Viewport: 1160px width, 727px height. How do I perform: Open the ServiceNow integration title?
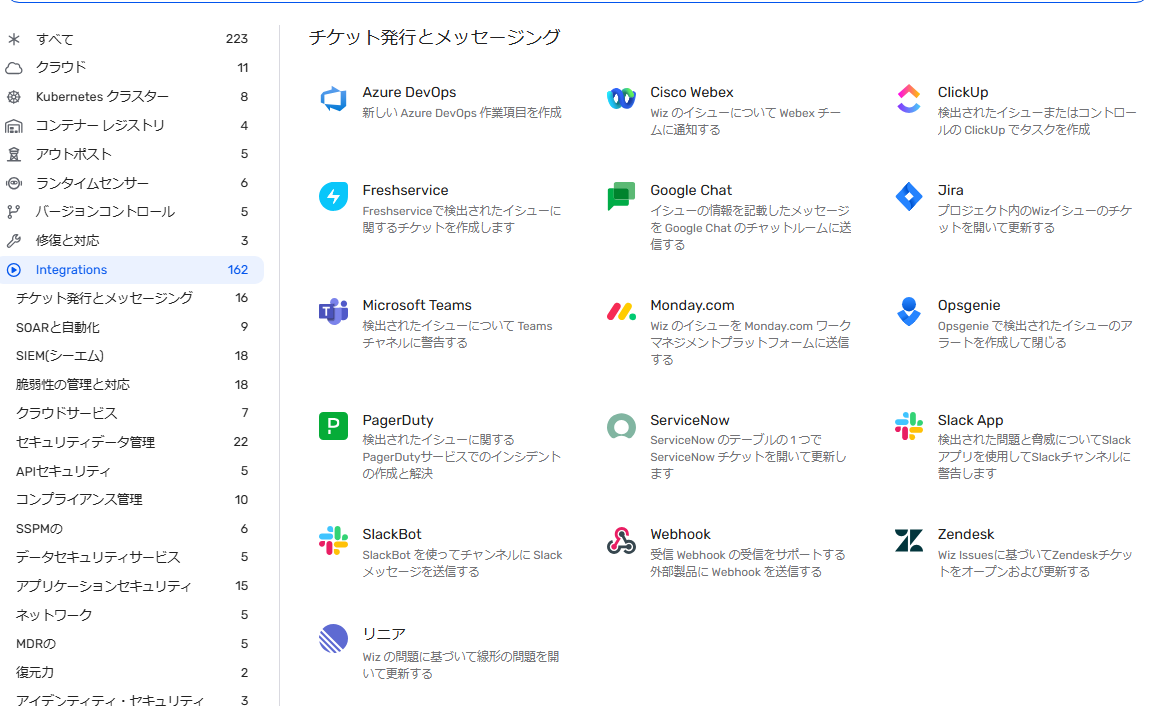coord(689,420)
